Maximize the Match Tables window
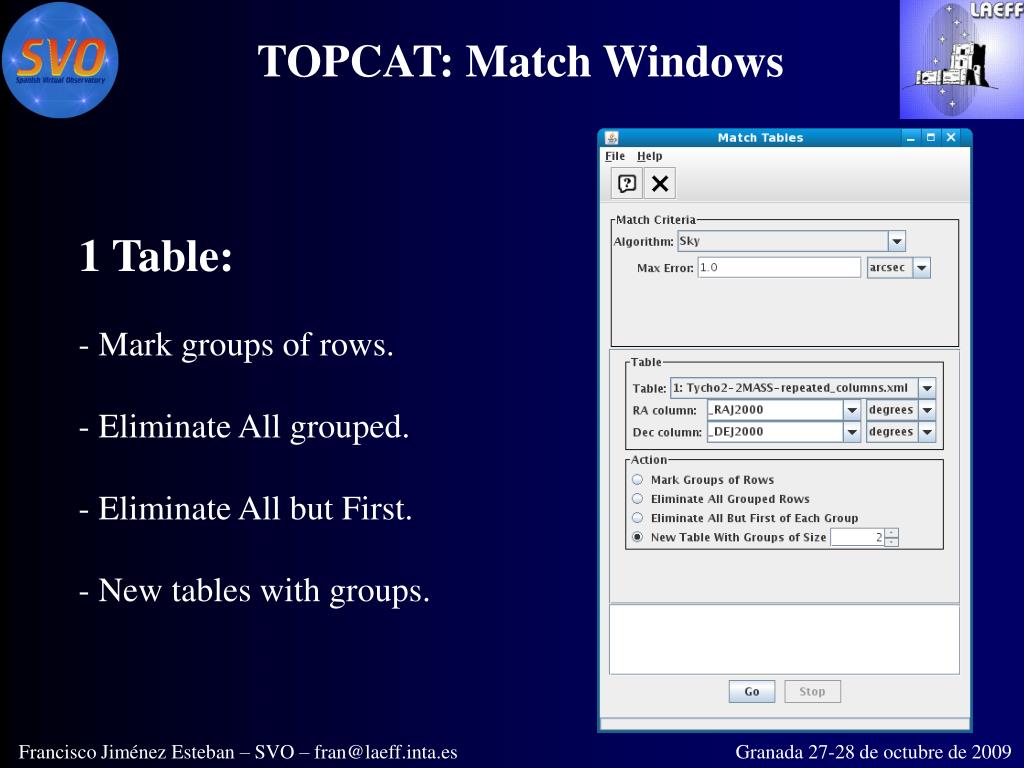The width and height of the screenshot is (1024, 768). pyautogui.click(x=931, y=137)
